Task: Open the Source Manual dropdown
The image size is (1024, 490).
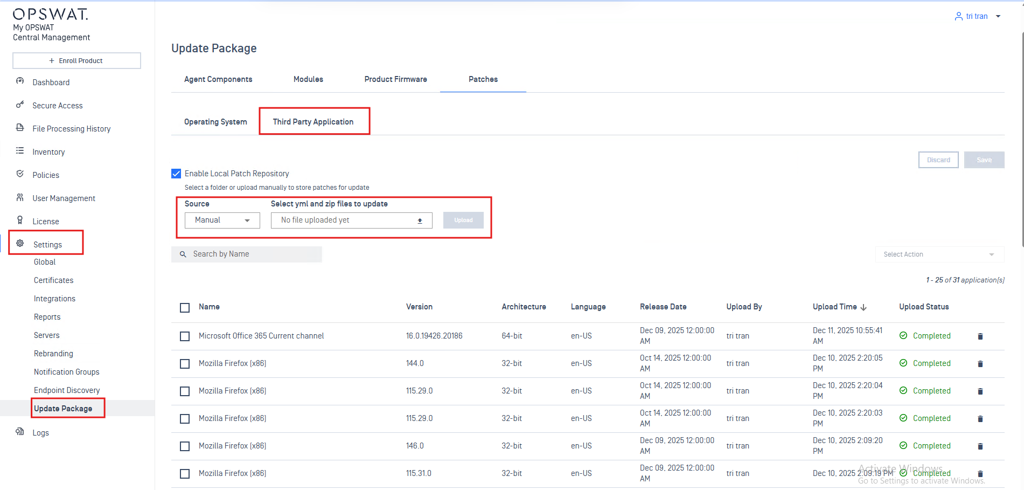Action: pyautogui.click(x=222, y=221)
